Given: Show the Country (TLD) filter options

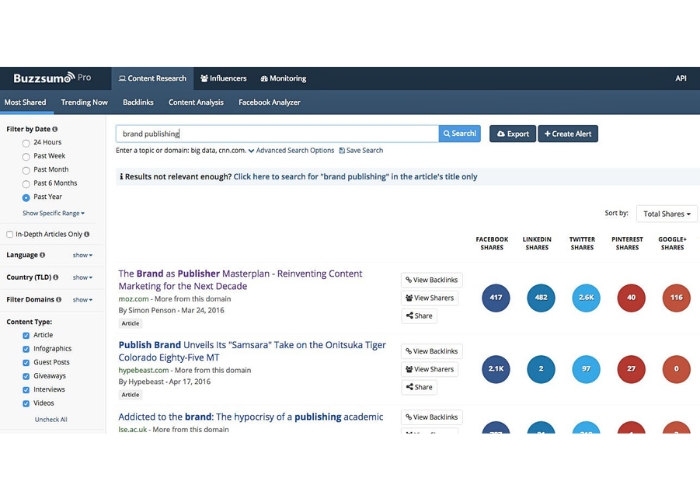Looking at the screenshot, I should tap(83, 278).
